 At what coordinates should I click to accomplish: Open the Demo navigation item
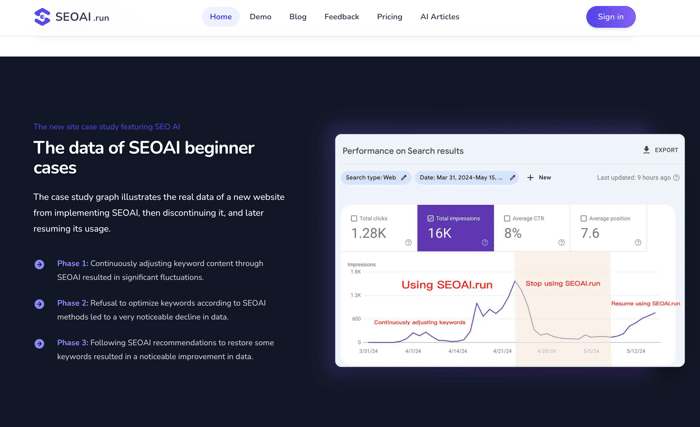[x=260, y=17]
